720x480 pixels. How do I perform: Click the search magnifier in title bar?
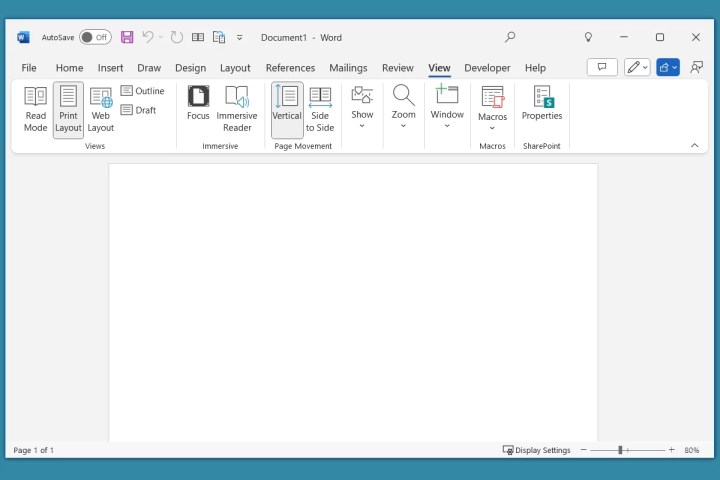click(x=510, y=37)
